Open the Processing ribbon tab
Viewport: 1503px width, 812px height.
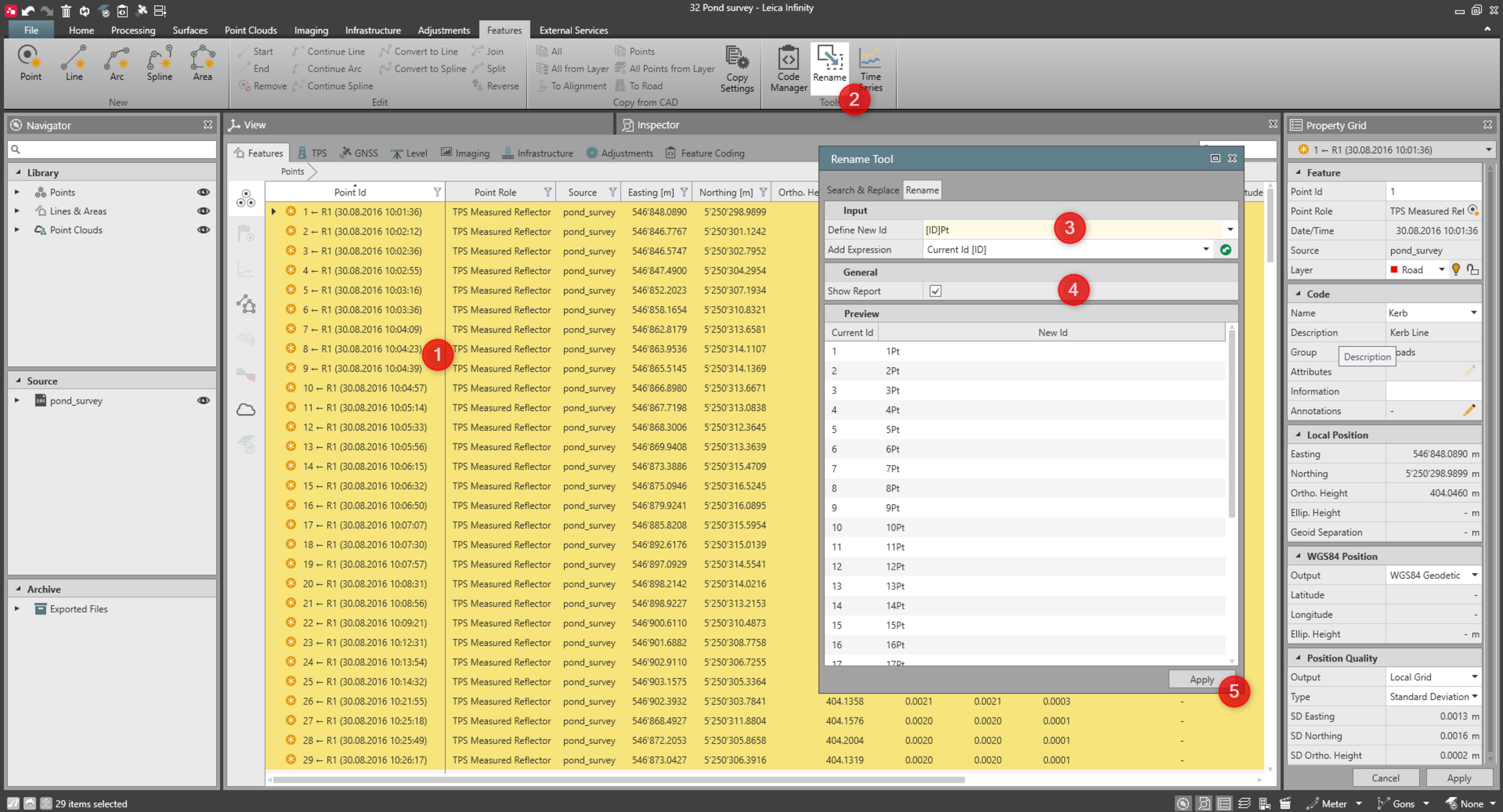click(x=133, y=30)
